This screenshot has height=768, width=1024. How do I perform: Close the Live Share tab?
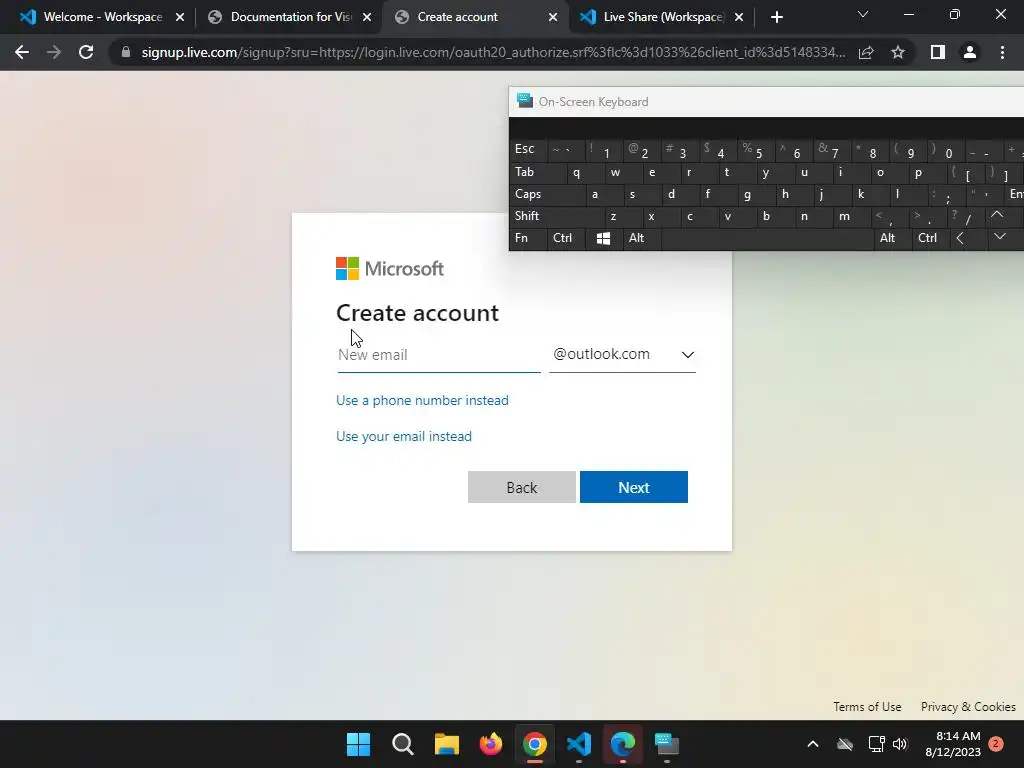click(x=739, y=17)
